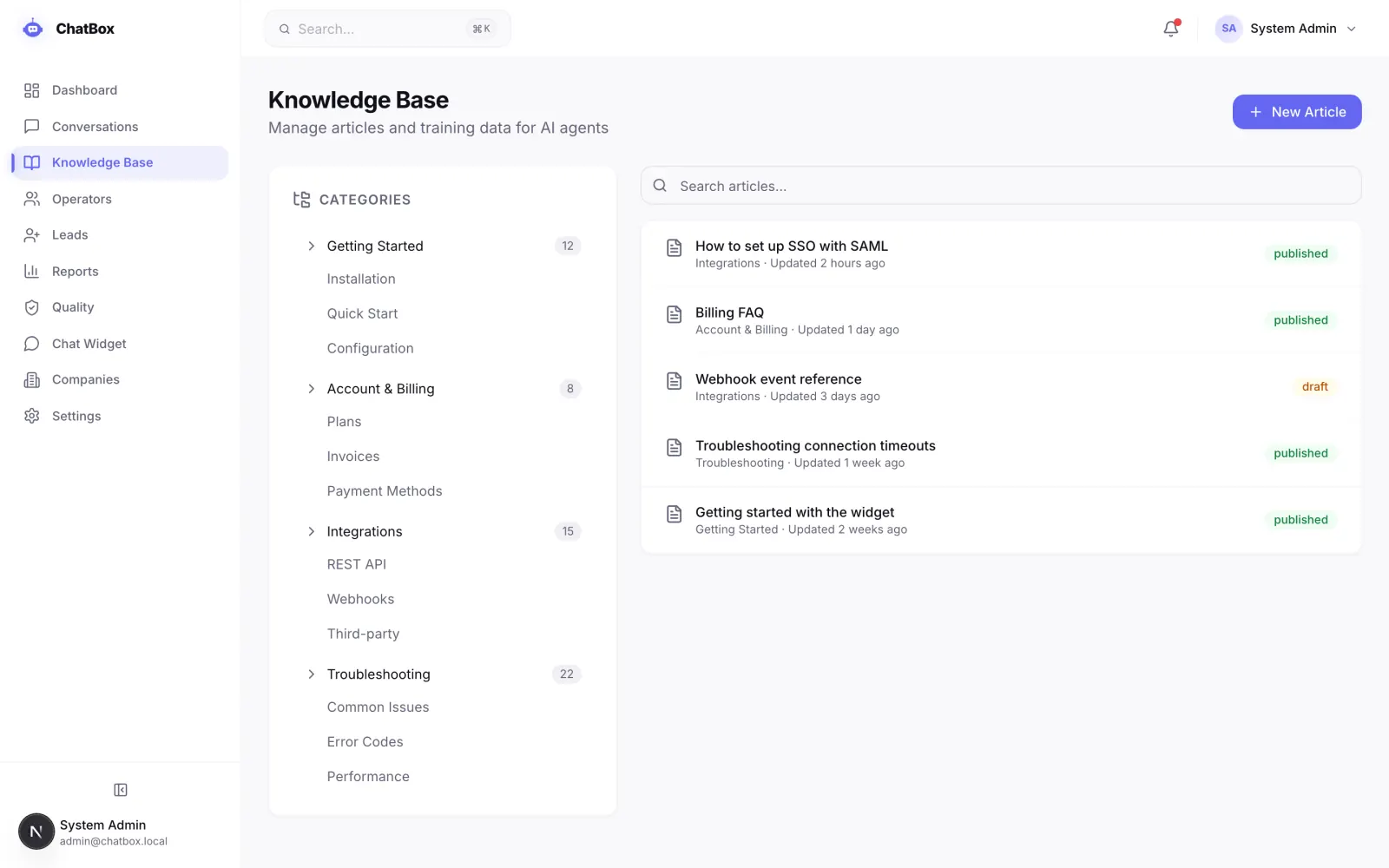Click the Quality shield icon
This screenshot has width=1389, height=868.
32,307
